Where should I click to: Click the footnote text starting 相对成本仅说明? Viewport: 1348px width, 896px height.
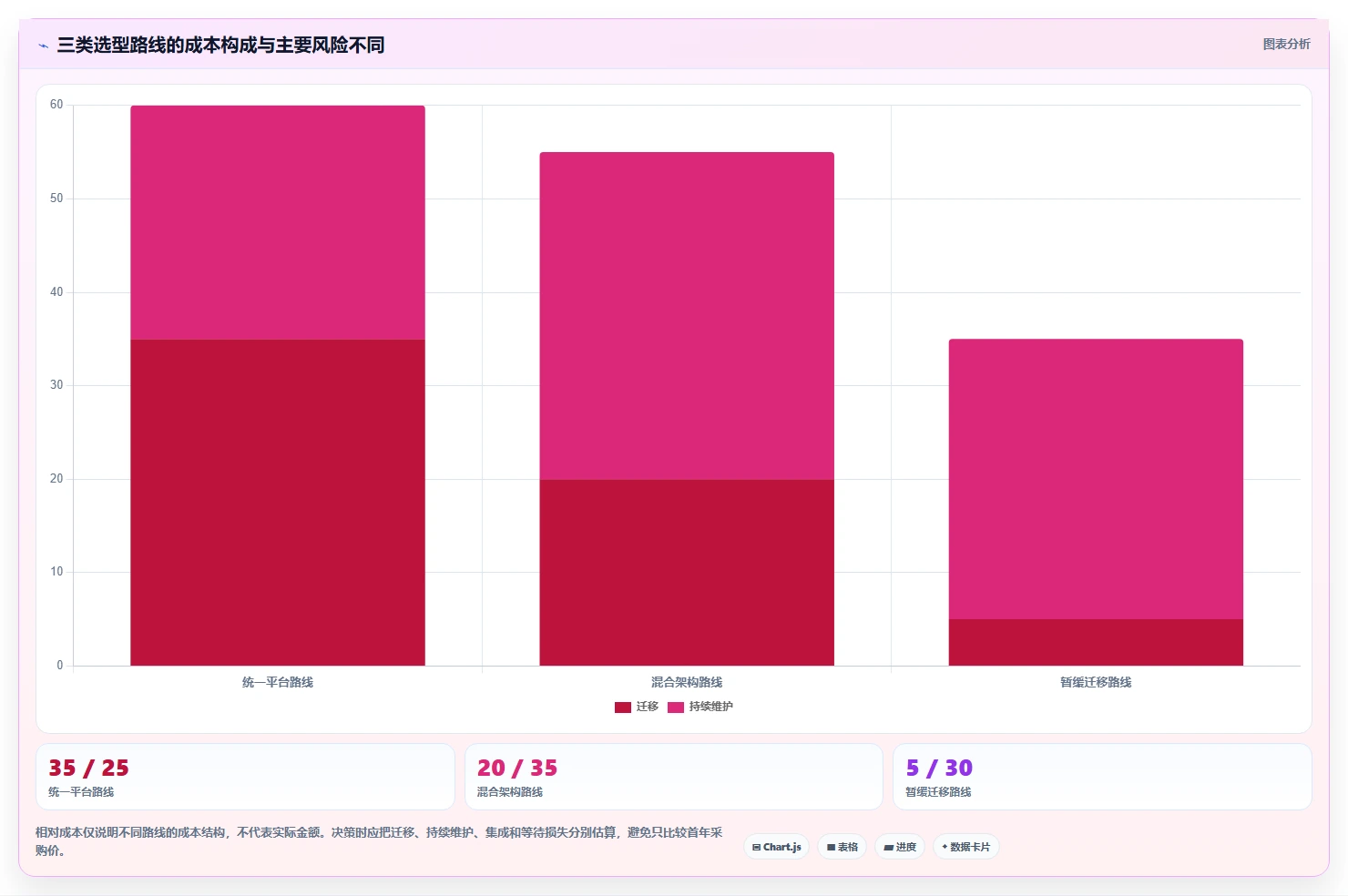[379, 841]
